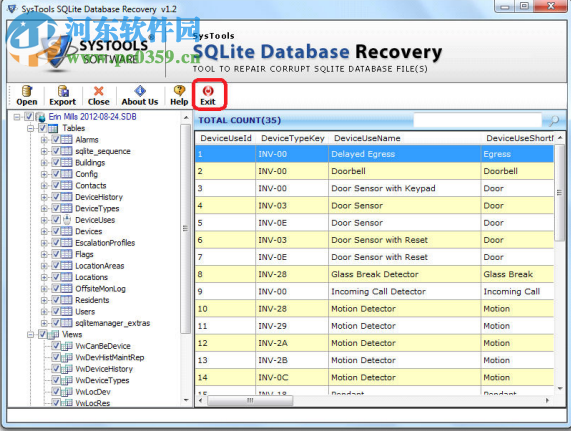Image resolution: width=571 pixels, height=431 pixels.
Task: Close the database using the Close icon
Action: point(98,91)
